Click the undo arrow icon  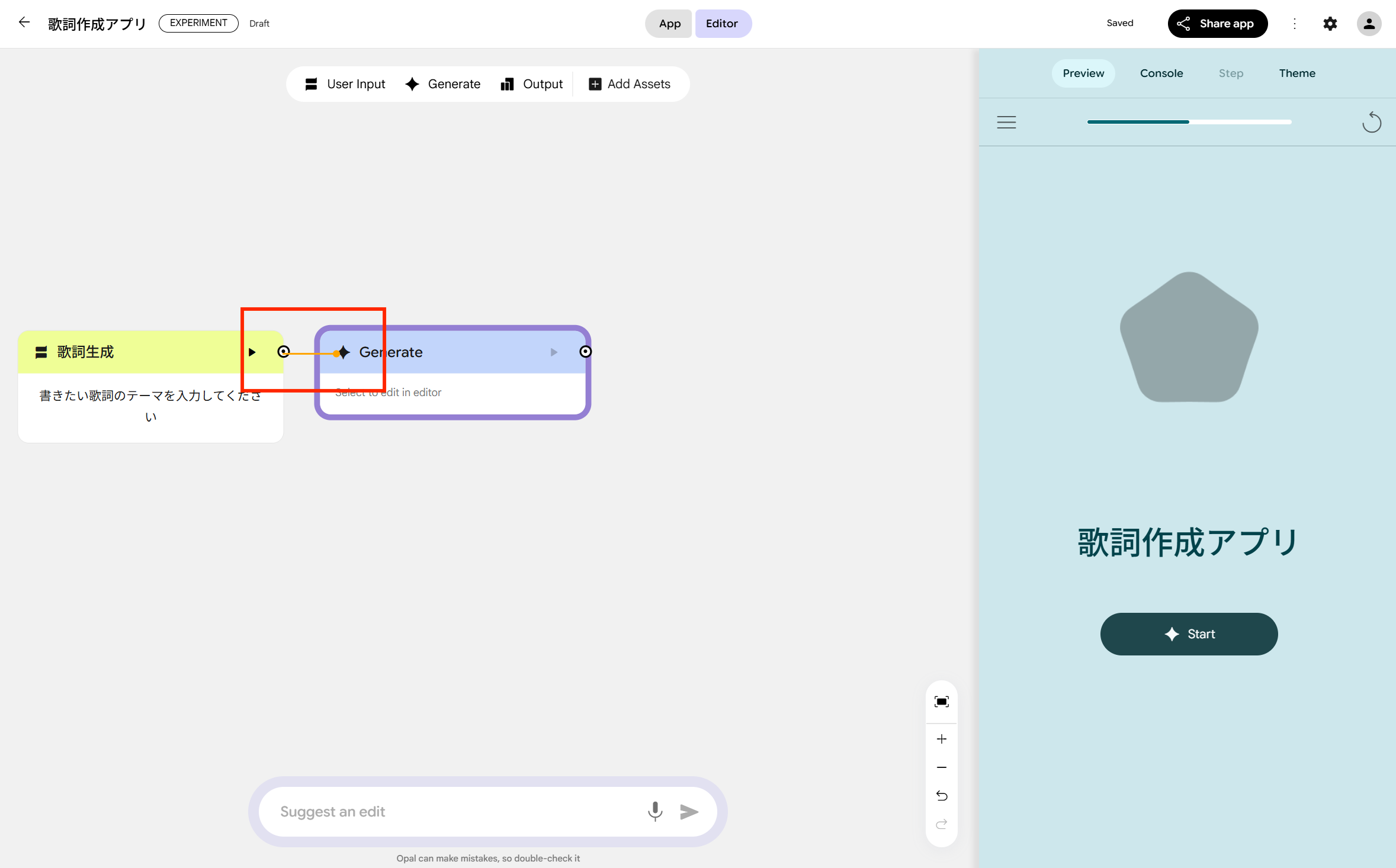pyautogui.click(x=941, y=796)
